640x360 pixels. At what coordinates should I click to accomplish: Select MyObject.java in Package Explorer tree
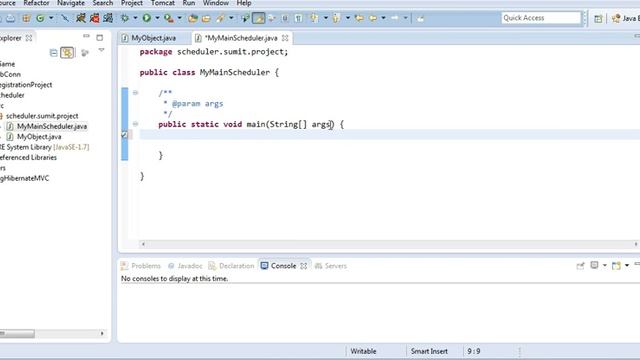[39, 136]
